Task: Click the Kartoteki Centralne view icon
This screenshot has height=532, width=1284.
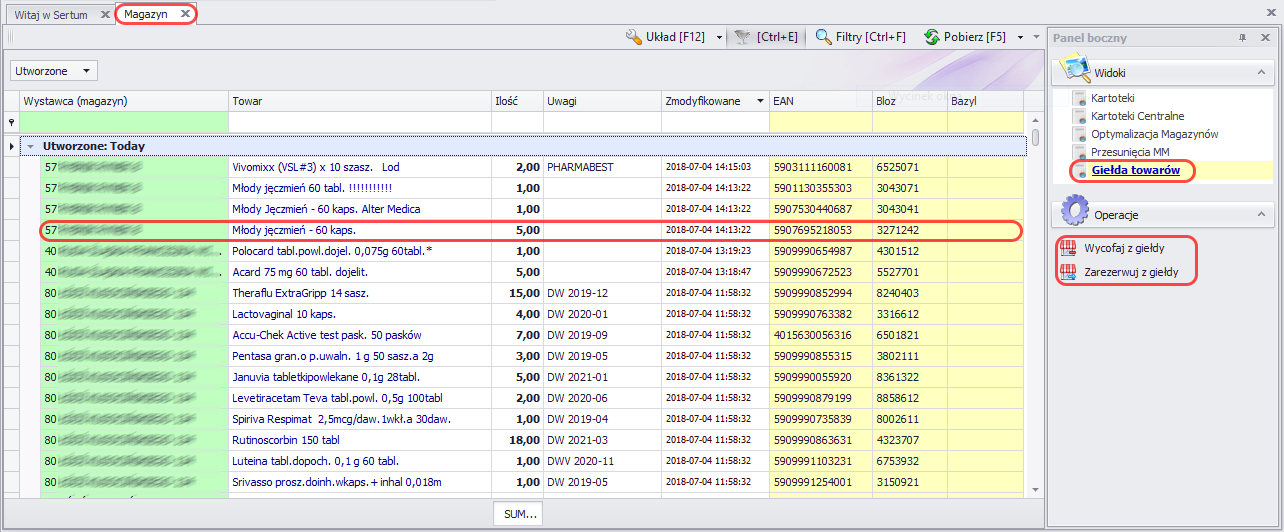Action: click(x=1079, y=117)
